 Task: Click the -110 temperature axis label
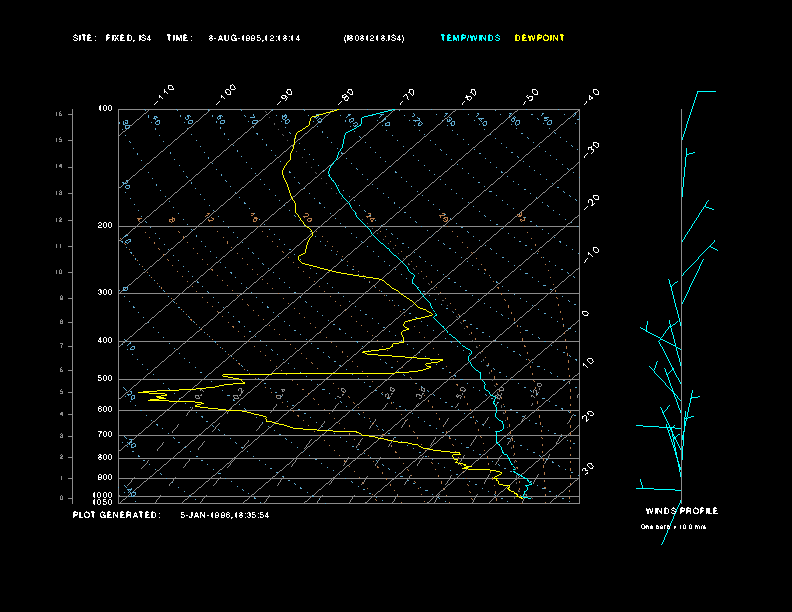(x=164, y=94)
